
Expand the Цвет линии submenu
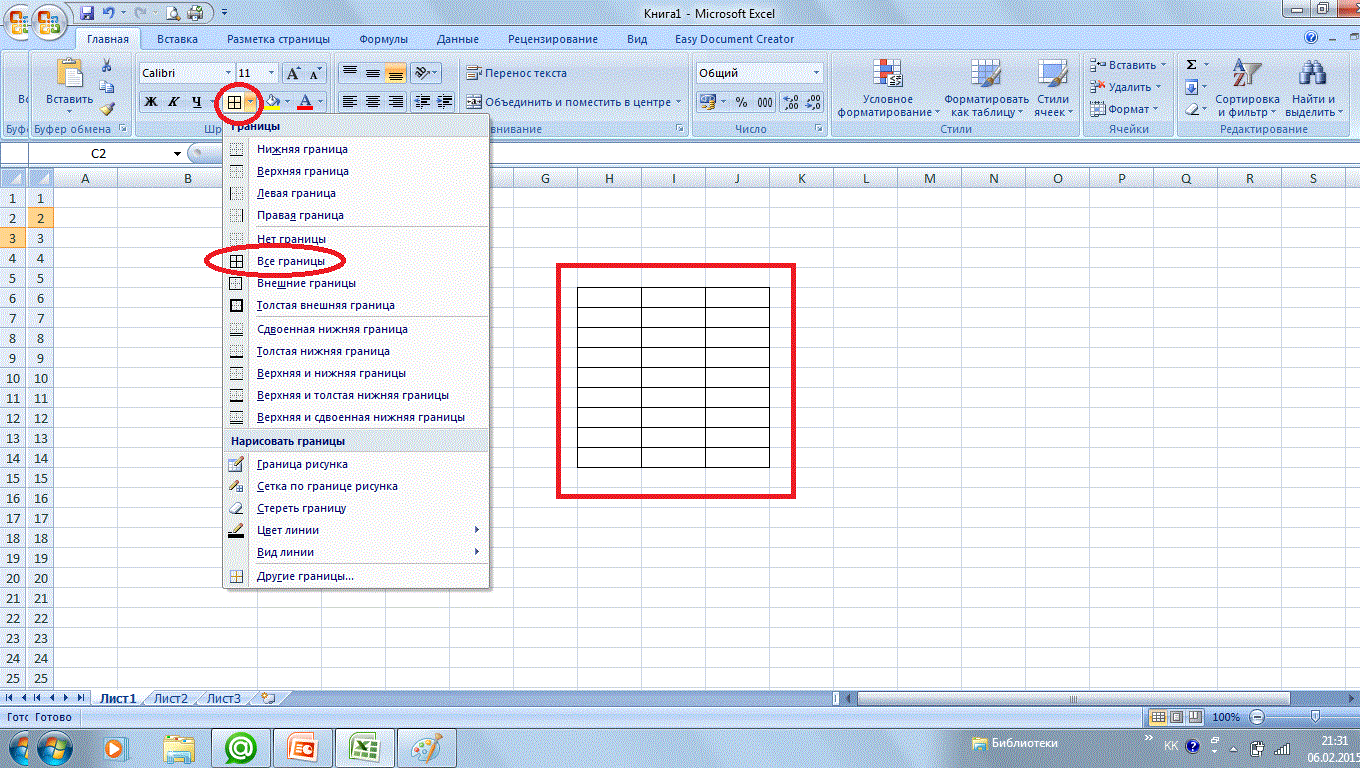[x=355, y=530]
